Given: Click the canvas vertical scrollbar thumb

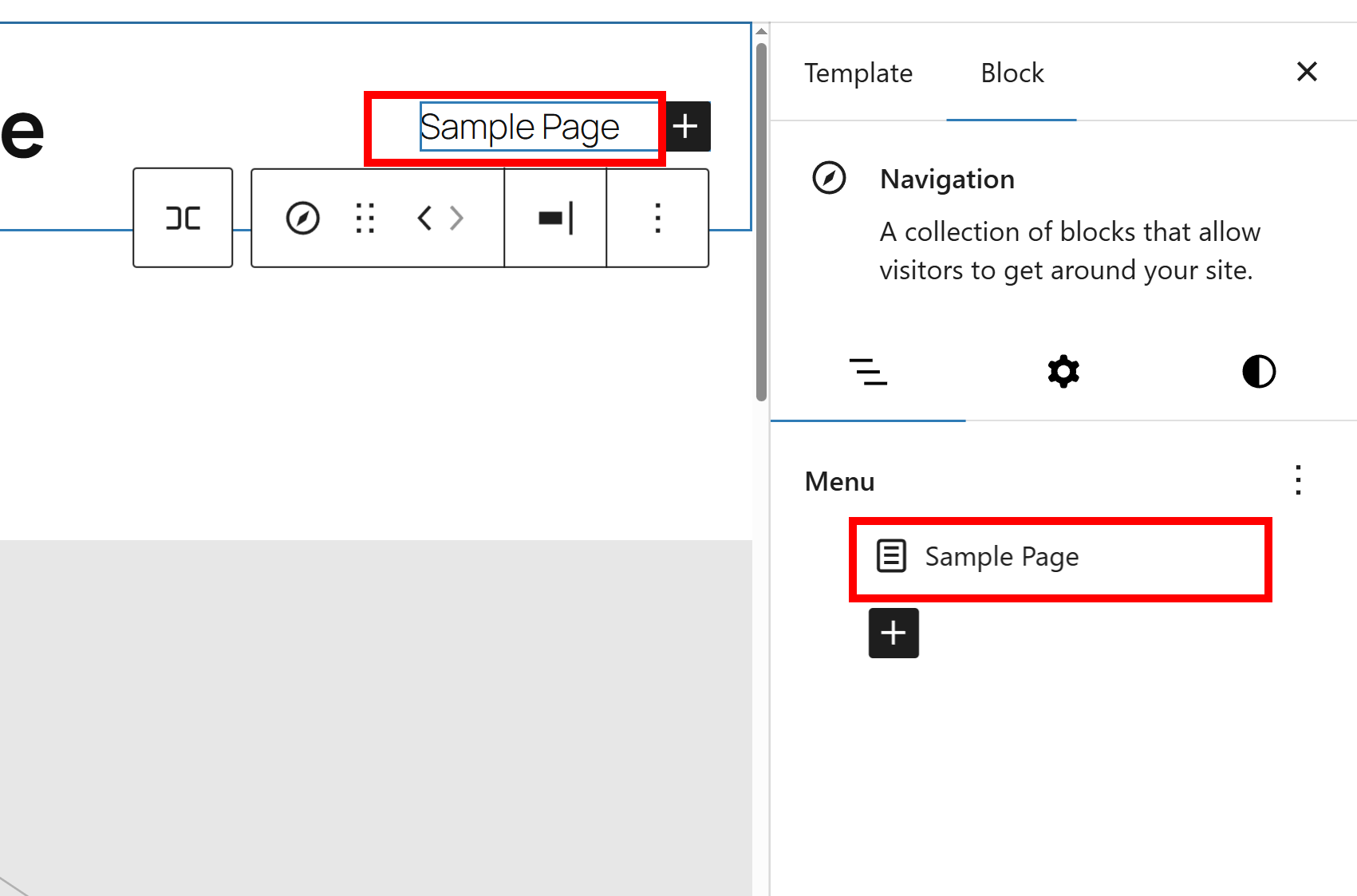Looking at the screenshot, I should pos(761,222).
